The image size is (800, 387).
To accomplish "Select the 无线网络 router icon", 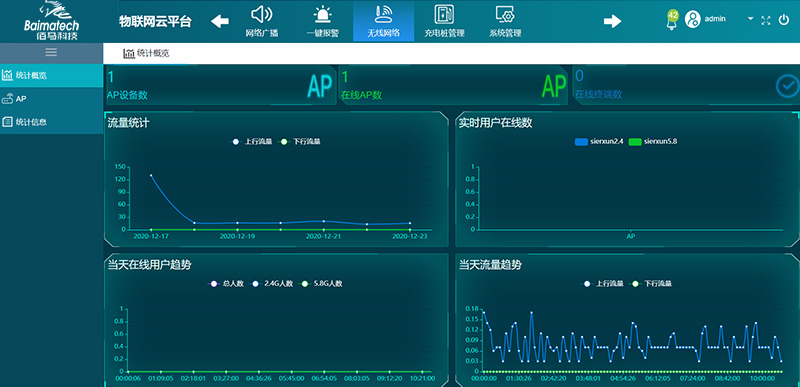I will (x=383, y=14).
